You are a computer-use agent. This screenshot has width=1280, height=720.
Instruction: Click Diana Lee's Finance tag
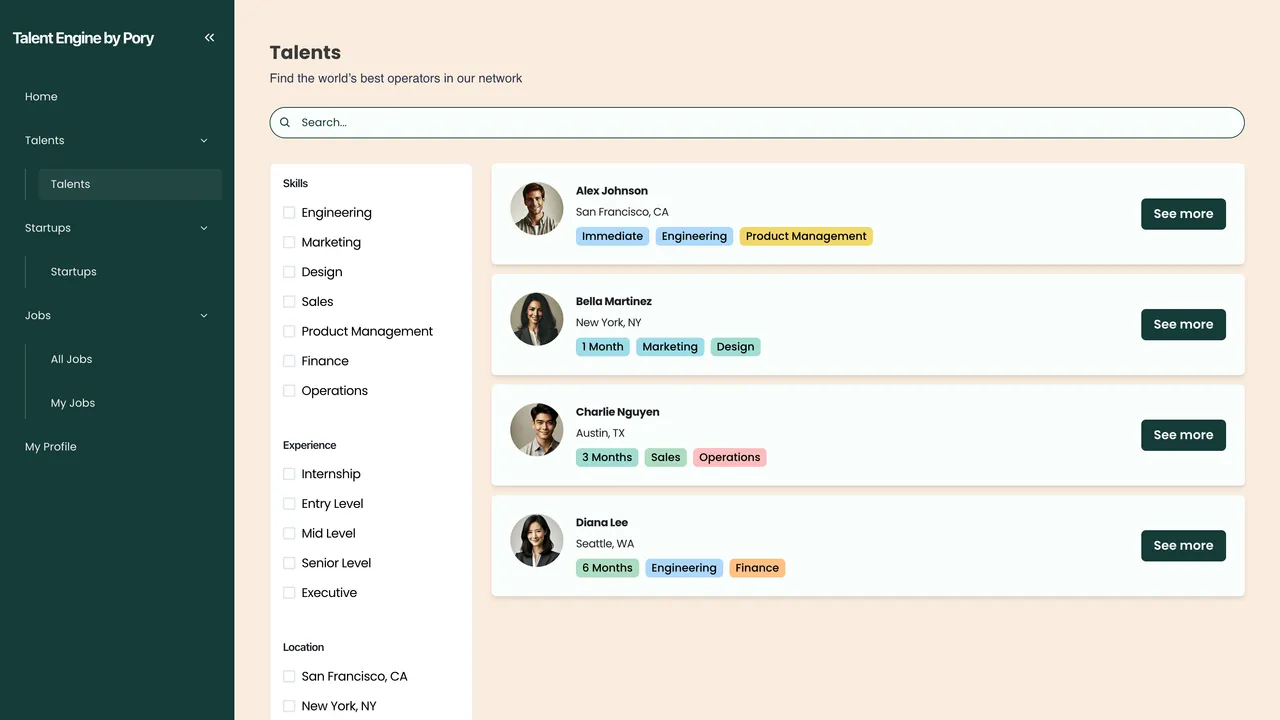(757, 568)
